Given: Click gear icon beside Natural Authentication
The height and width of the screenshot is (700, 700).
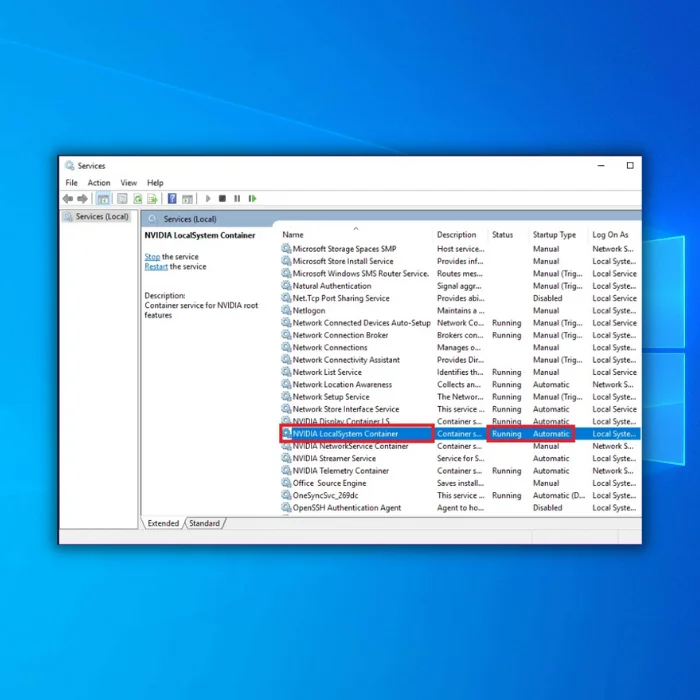Looking at the screenshot, I should pos(286,285).
